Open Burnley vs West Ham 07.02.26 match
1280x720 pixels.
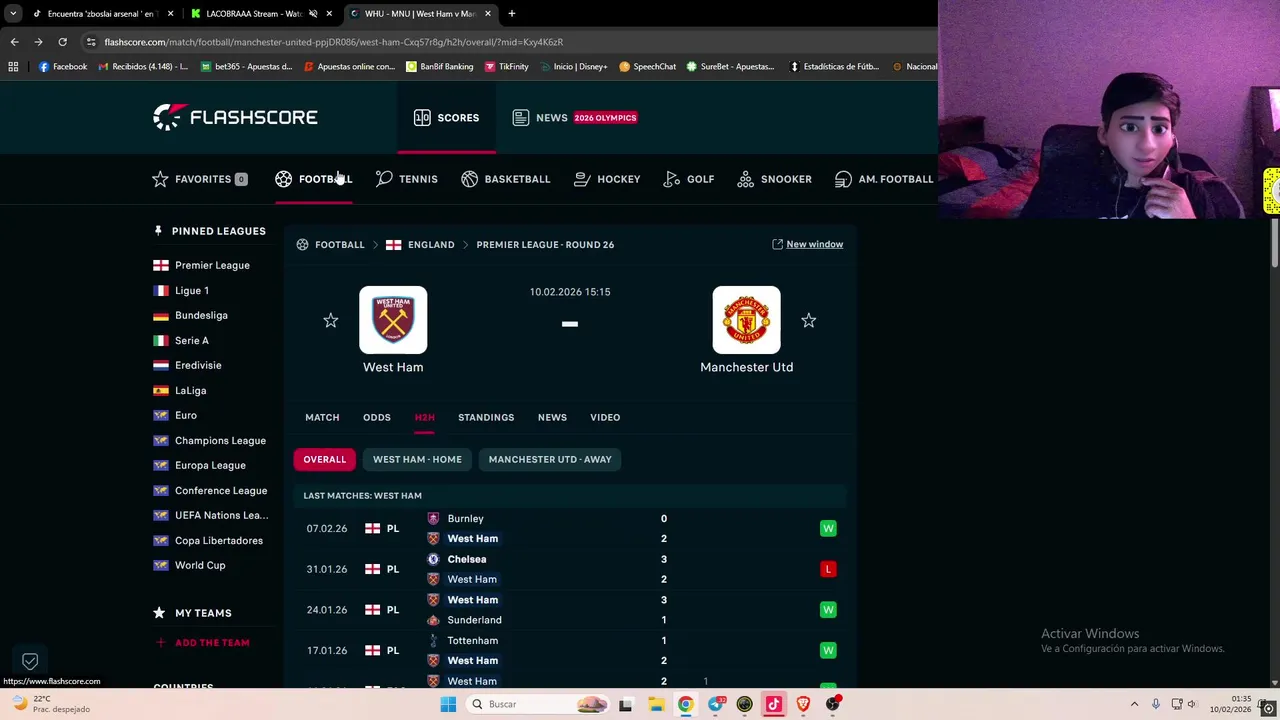coord(572,528)
